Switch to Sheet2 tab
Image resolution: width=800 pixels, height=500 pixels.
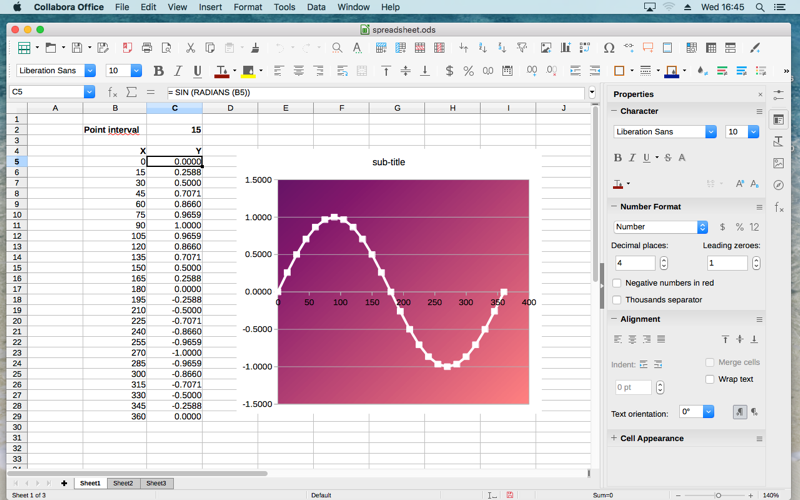pos(123,483)
